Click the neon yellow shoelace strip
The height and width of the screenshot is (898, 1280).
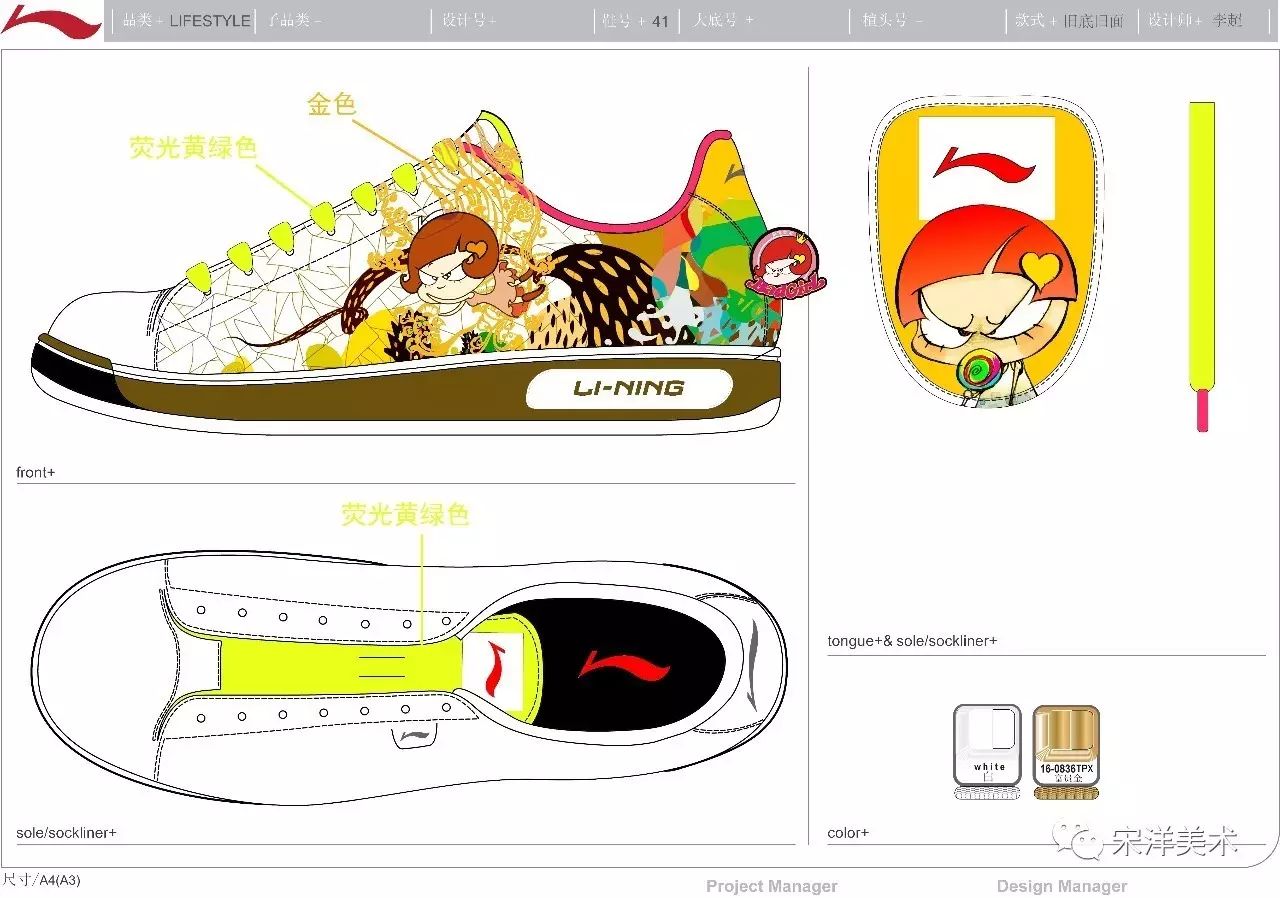(1201, 247)
